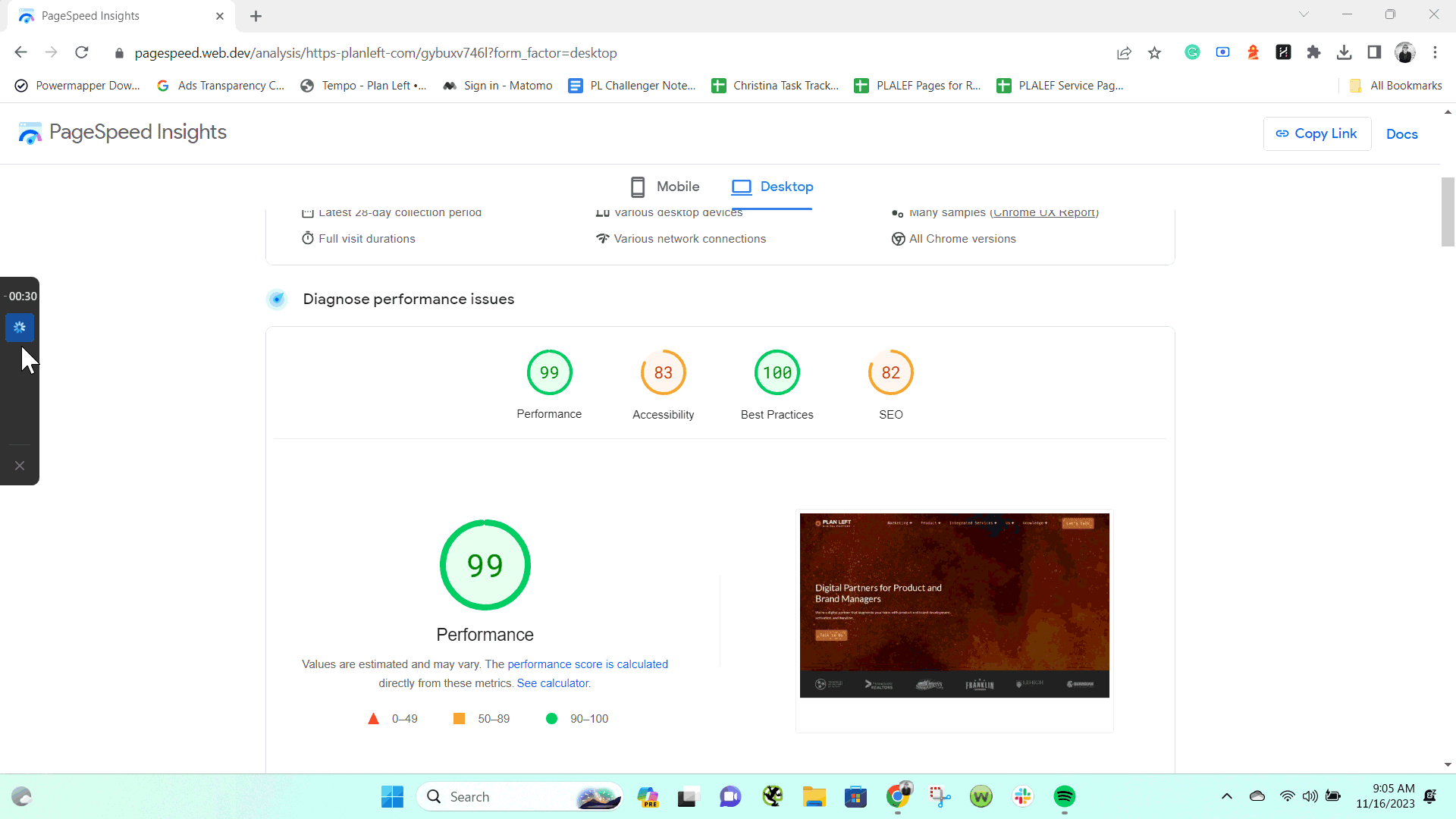Open the Windows Start menu

coord(392,796)
